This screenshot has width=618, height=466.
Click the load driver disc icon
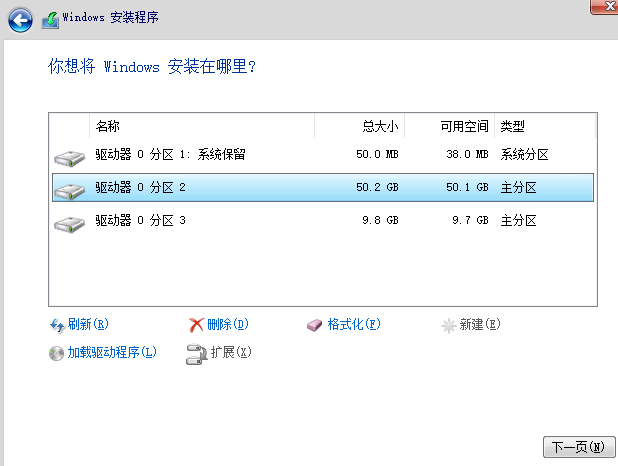point(57,353)
